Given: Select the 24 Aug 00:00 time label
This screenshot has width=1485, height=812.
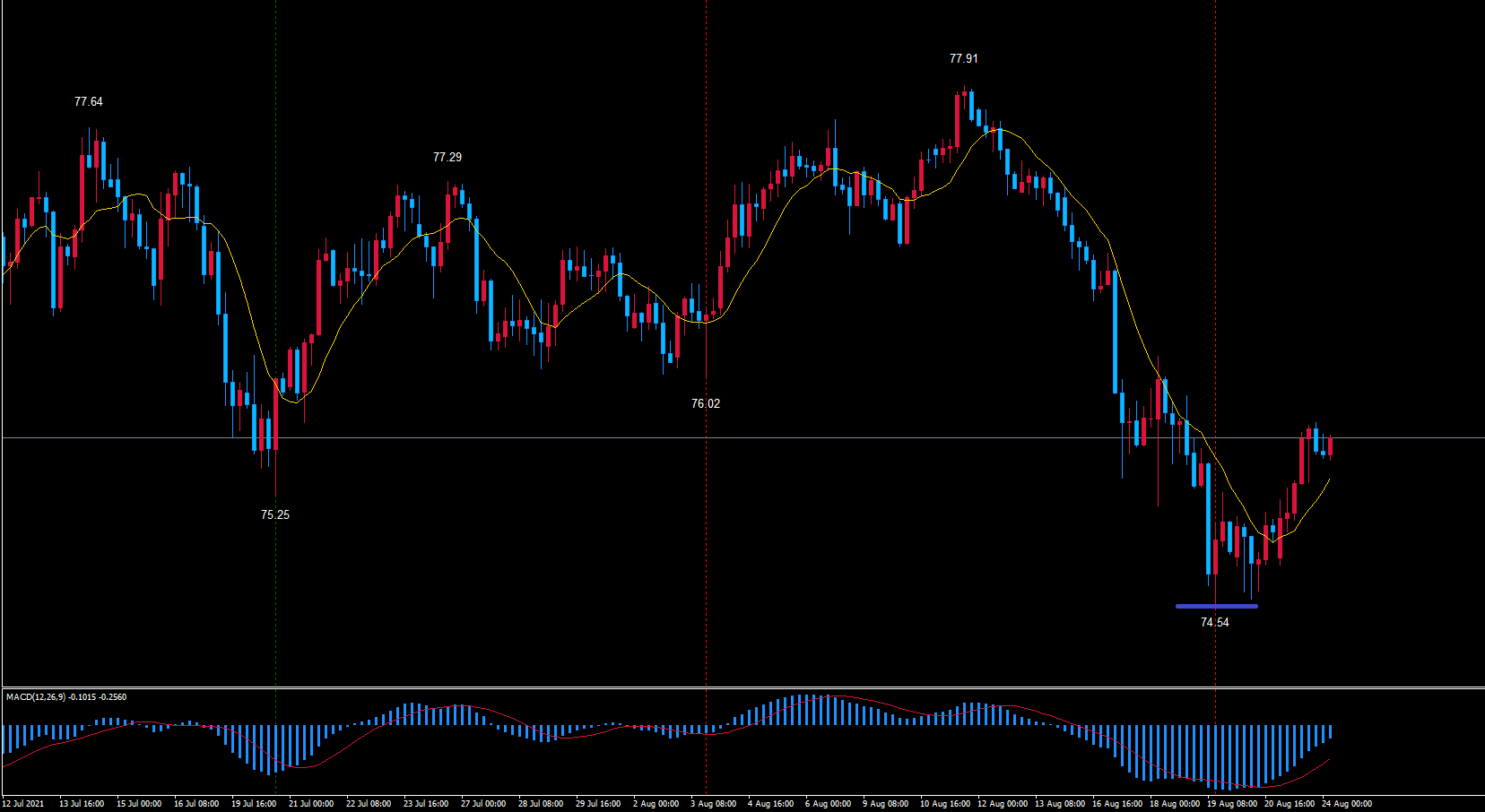Looking at the screenshot, I should (1346, 804).
